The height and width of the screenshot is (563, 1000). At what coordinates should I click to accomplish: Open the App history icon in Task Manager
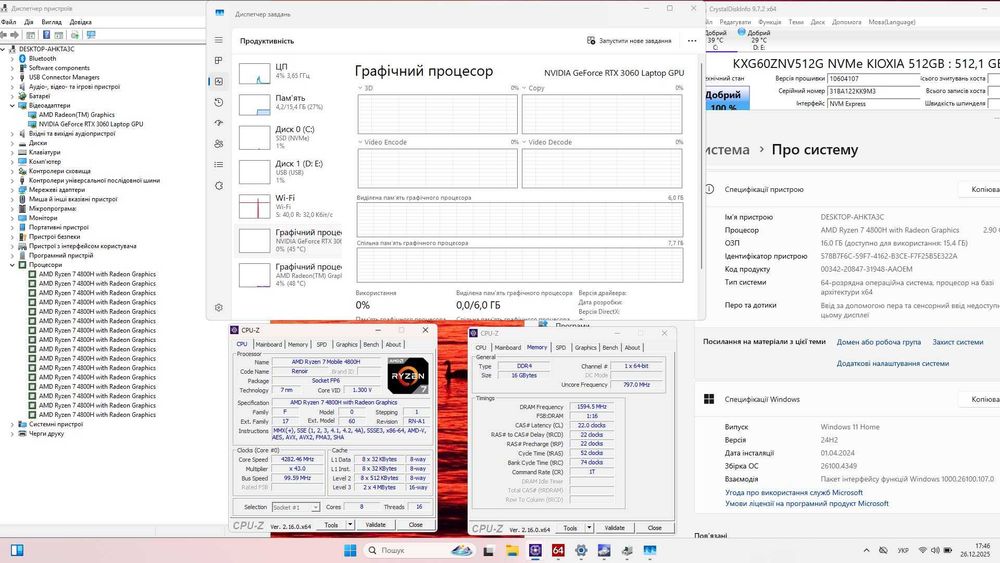click(x=219, y=102)
